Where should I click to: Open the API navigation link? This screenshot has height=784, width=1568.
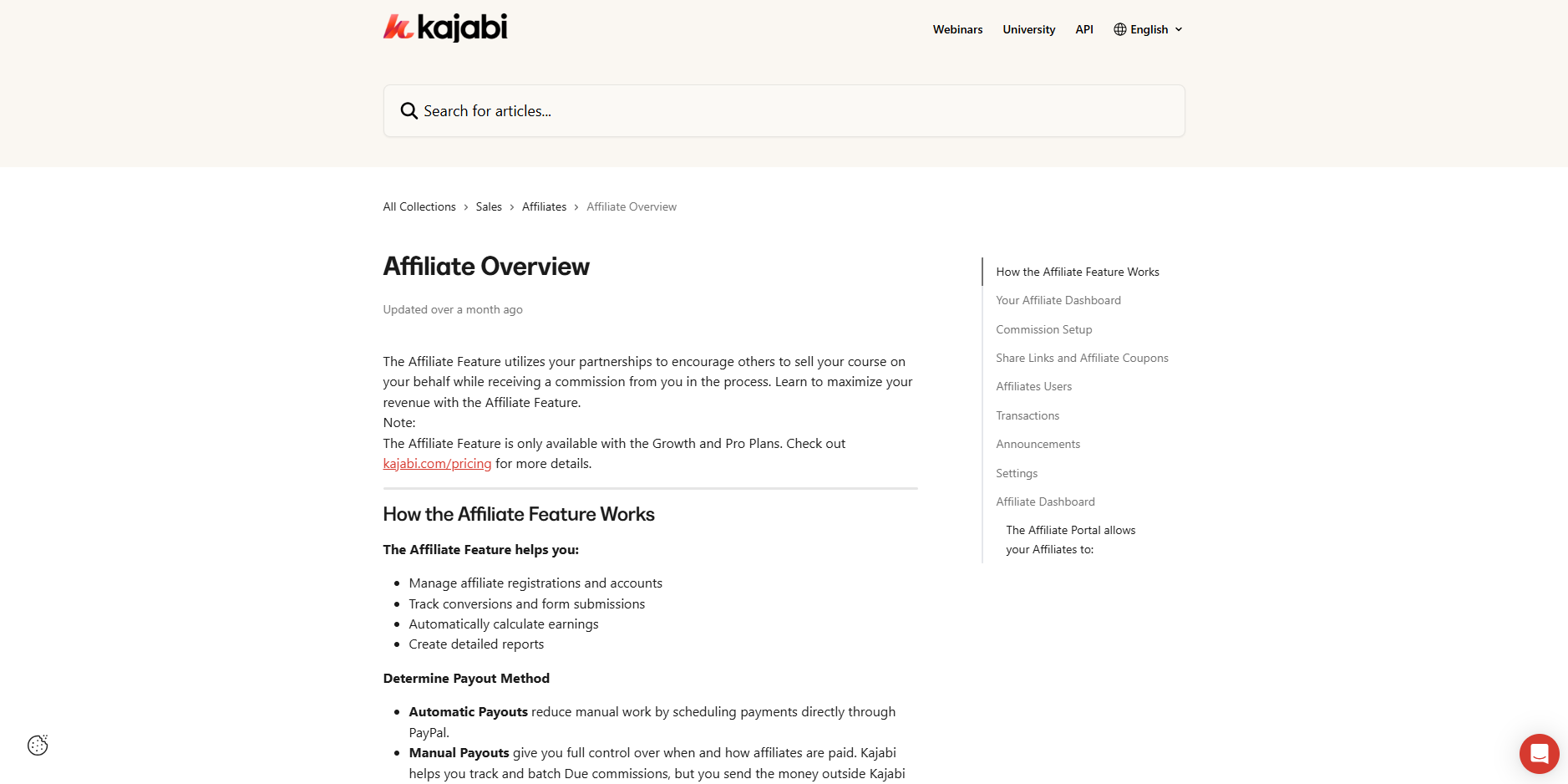pos(1083,29)
